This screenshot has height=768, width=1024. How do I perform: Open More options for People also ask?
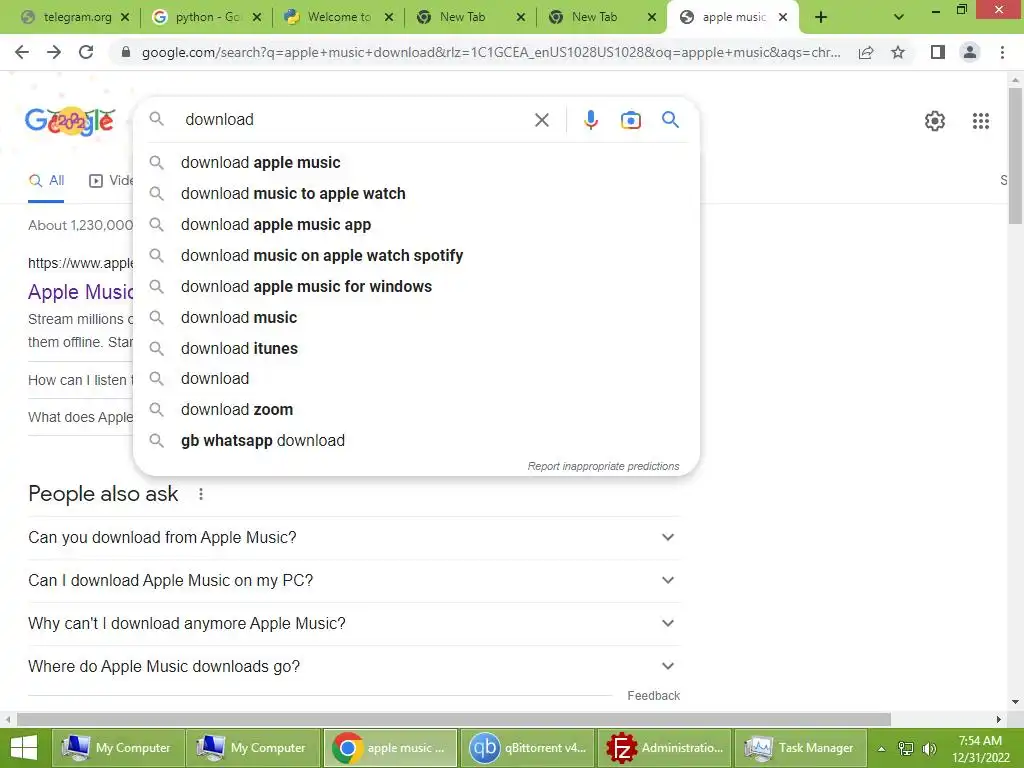click(x=200, y=494)
